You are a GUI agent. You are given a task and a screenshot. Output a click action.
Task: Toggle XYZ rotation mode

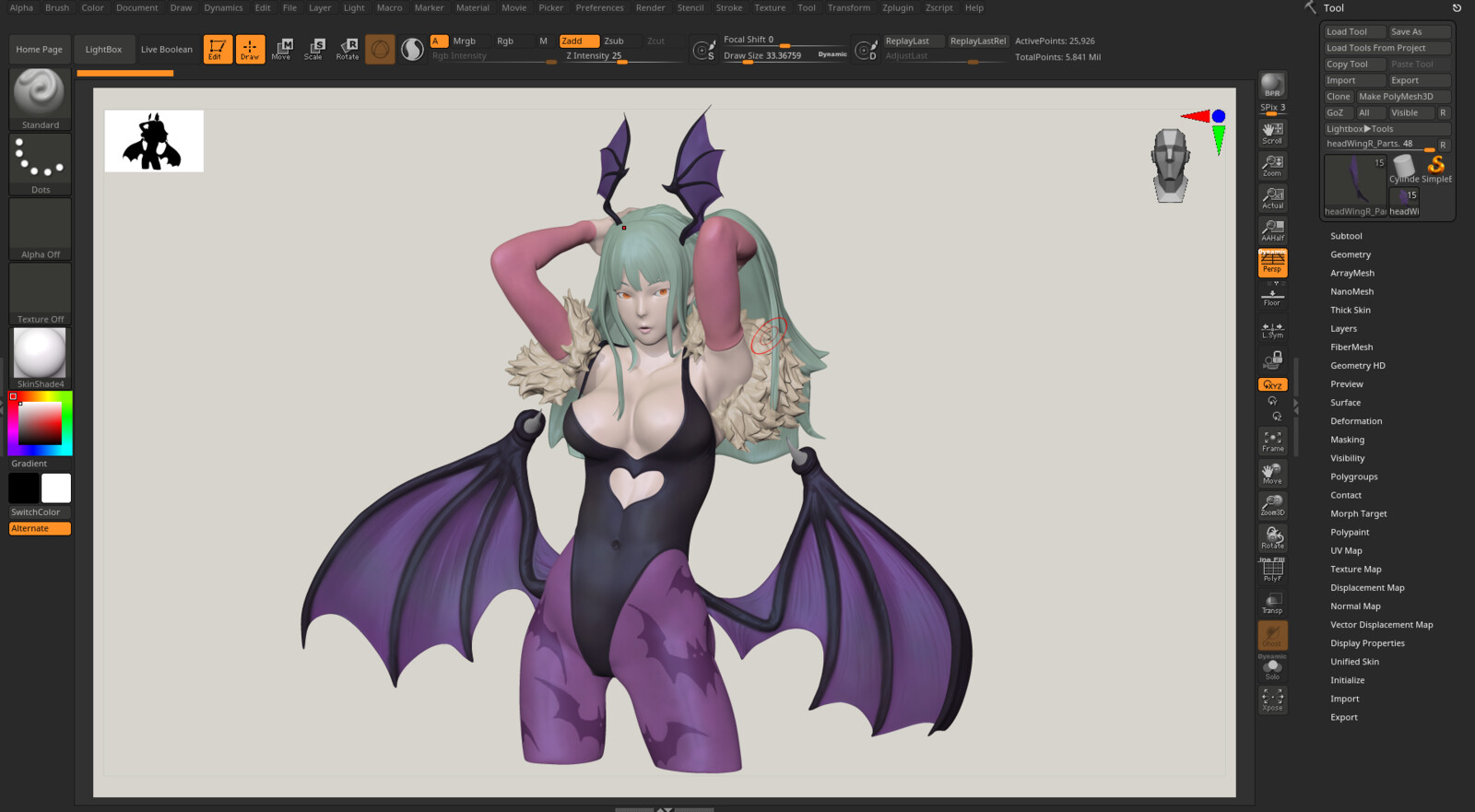(x=1272, y=384)
